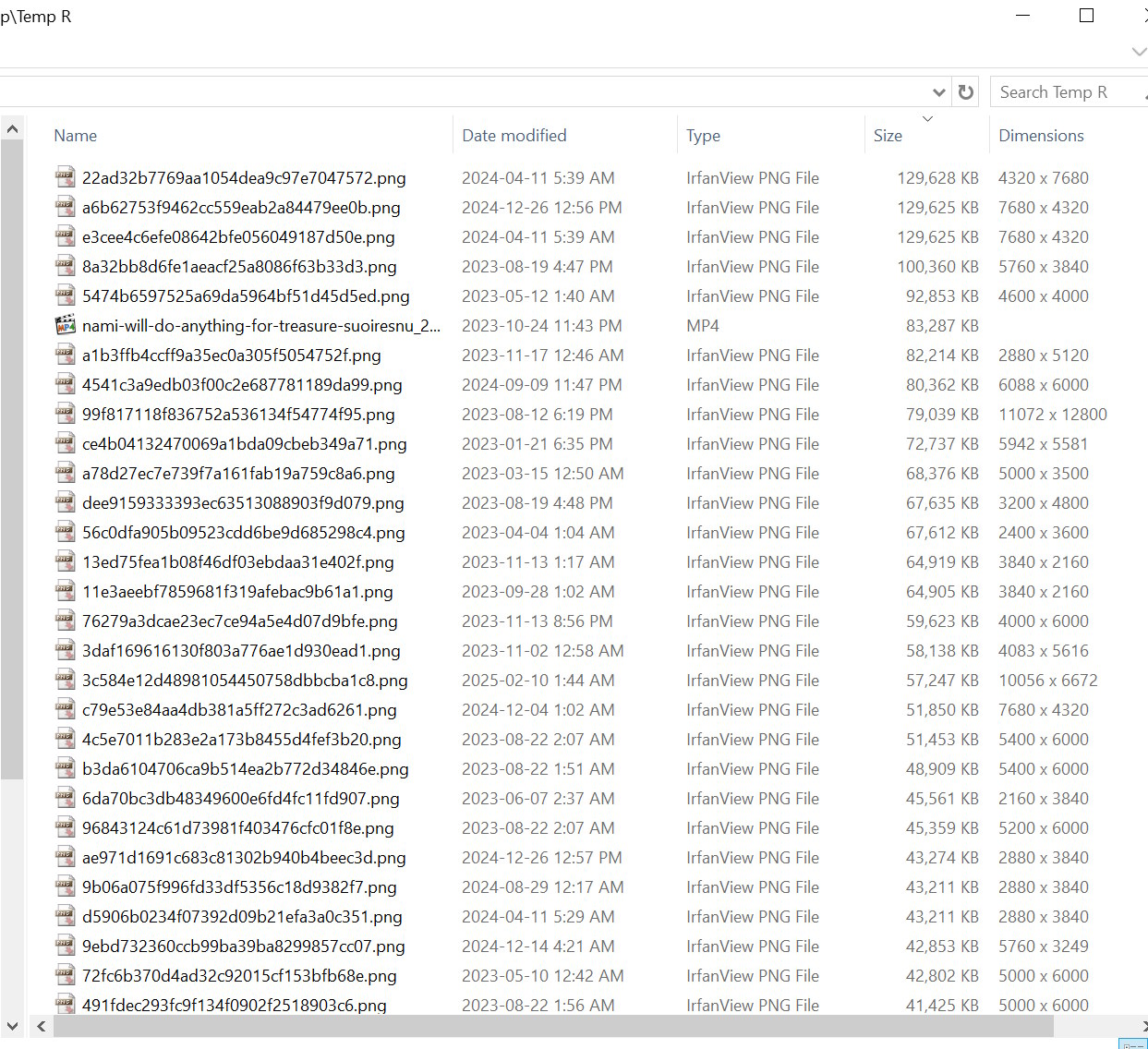Click the 4600 x 4000 dimensions value

coord(1044,296)
